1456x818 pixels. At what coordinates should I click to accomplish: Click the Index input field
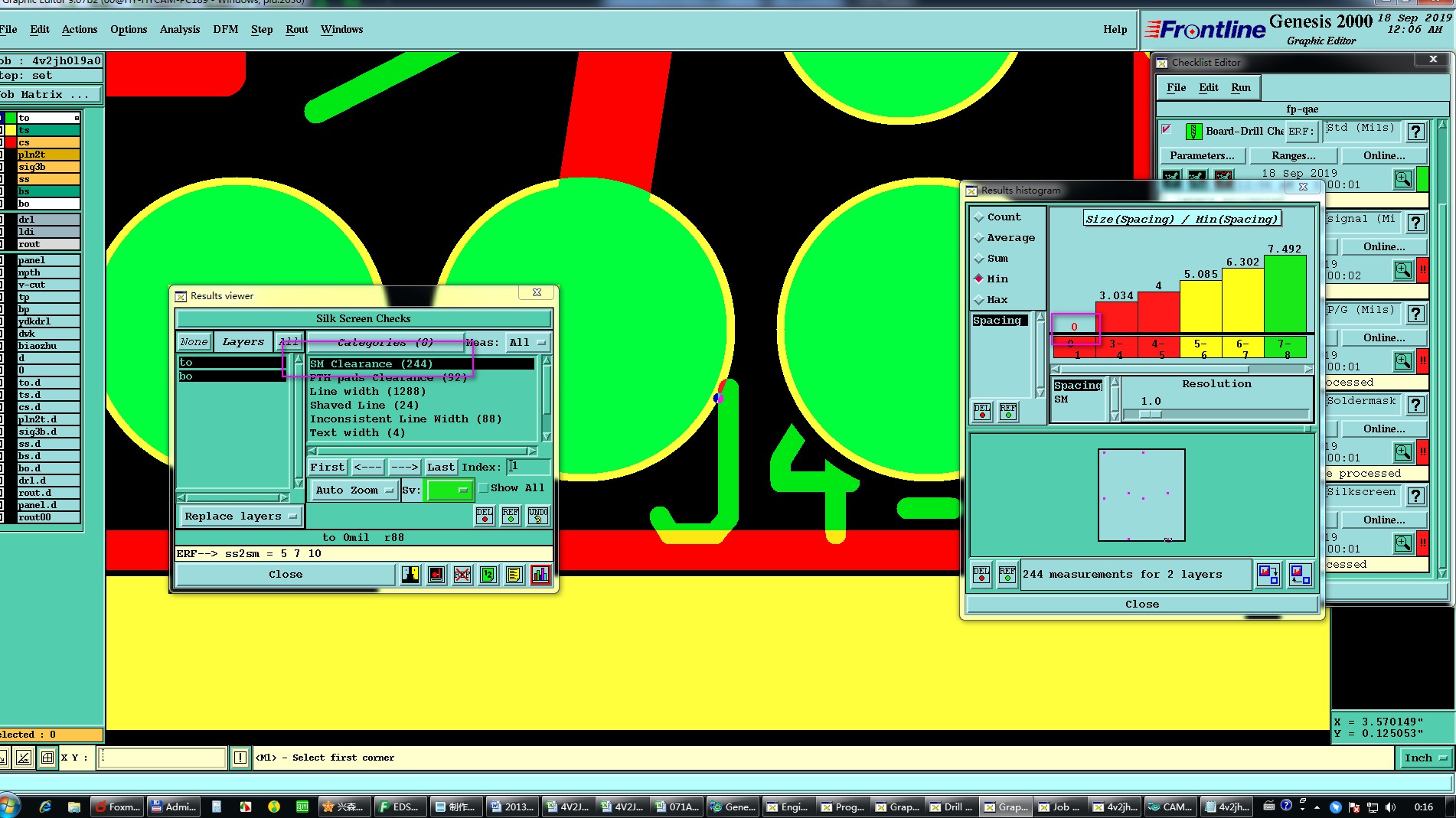tap(528, 467)
